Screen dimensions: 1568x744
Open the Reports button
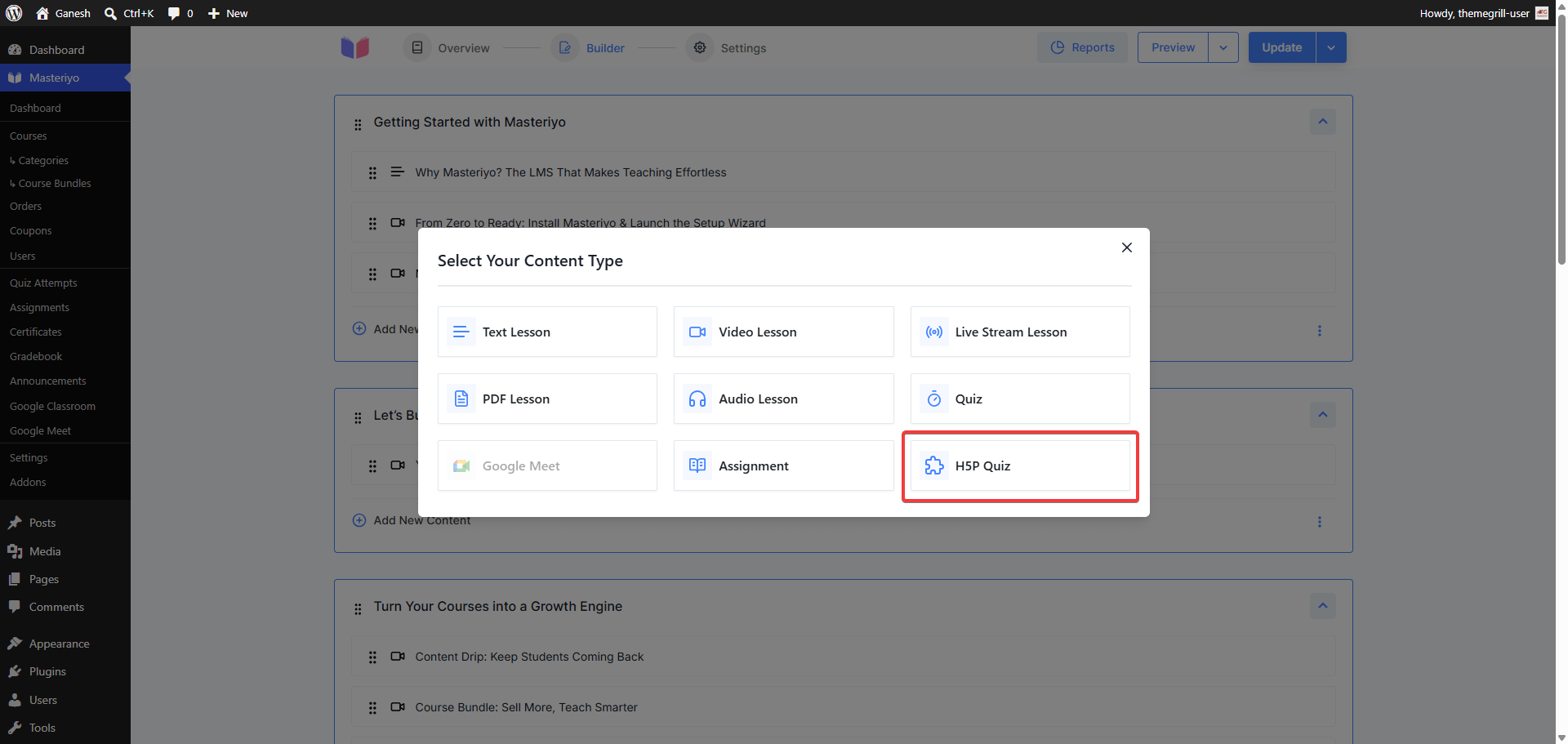(1082, 47)
